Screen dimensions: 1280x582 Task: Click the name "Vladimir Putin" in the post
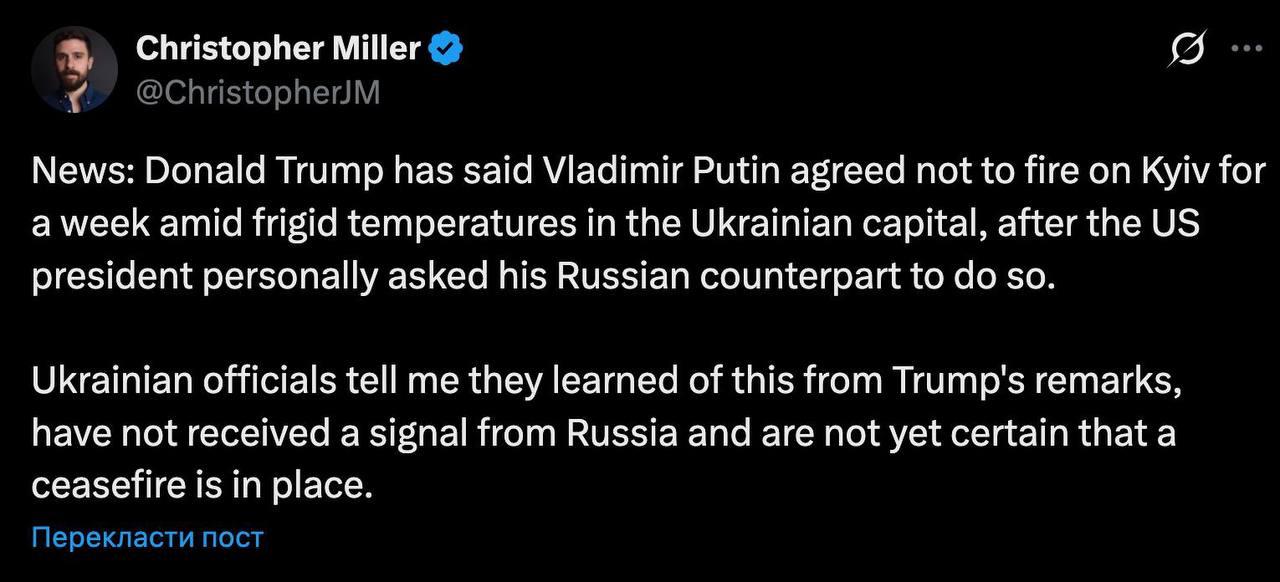(660, 172)
